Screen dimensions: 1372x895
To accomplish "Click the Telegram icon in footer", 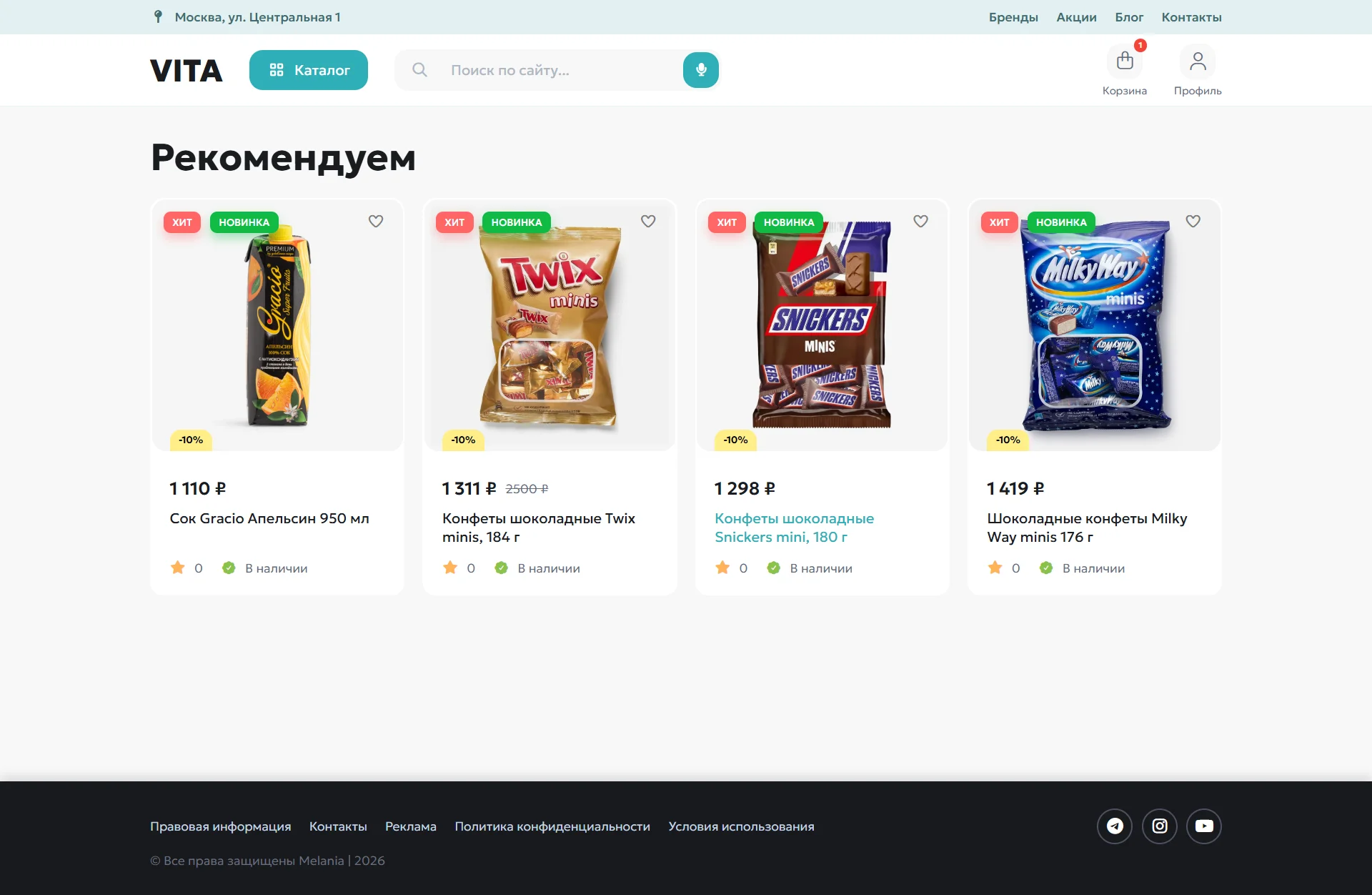I will (x=1115, y=826).
